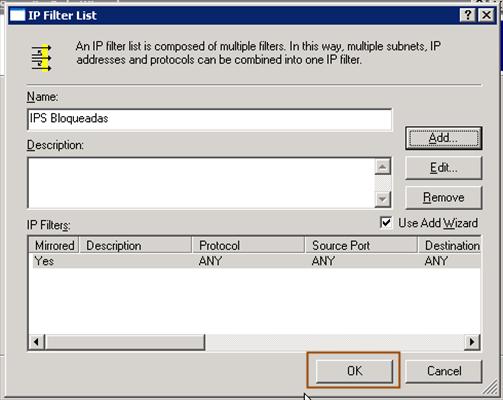Sort by the Mirrored column header
Screen dimensions: 503x400
pyautogui.click(x=54, y=245)
